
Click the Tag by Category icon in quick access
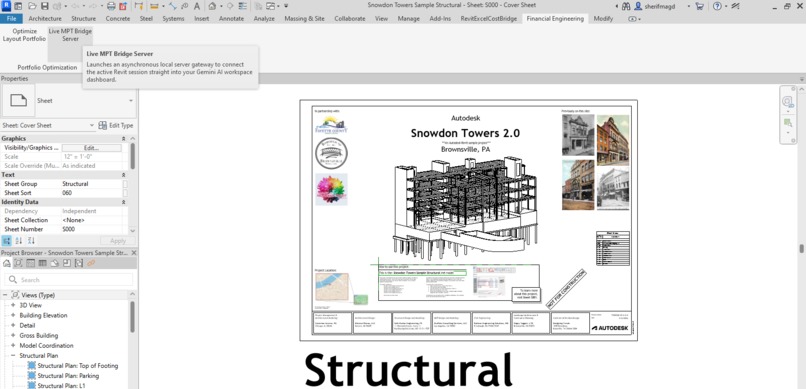(x=185, y=6)
